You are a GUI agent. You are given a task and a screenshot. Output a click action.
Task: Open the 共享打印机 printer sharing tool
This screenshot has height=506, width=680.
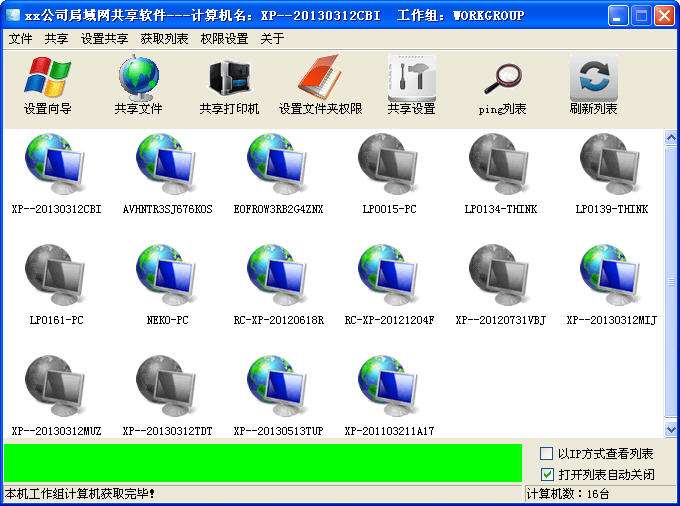(229, 85)
